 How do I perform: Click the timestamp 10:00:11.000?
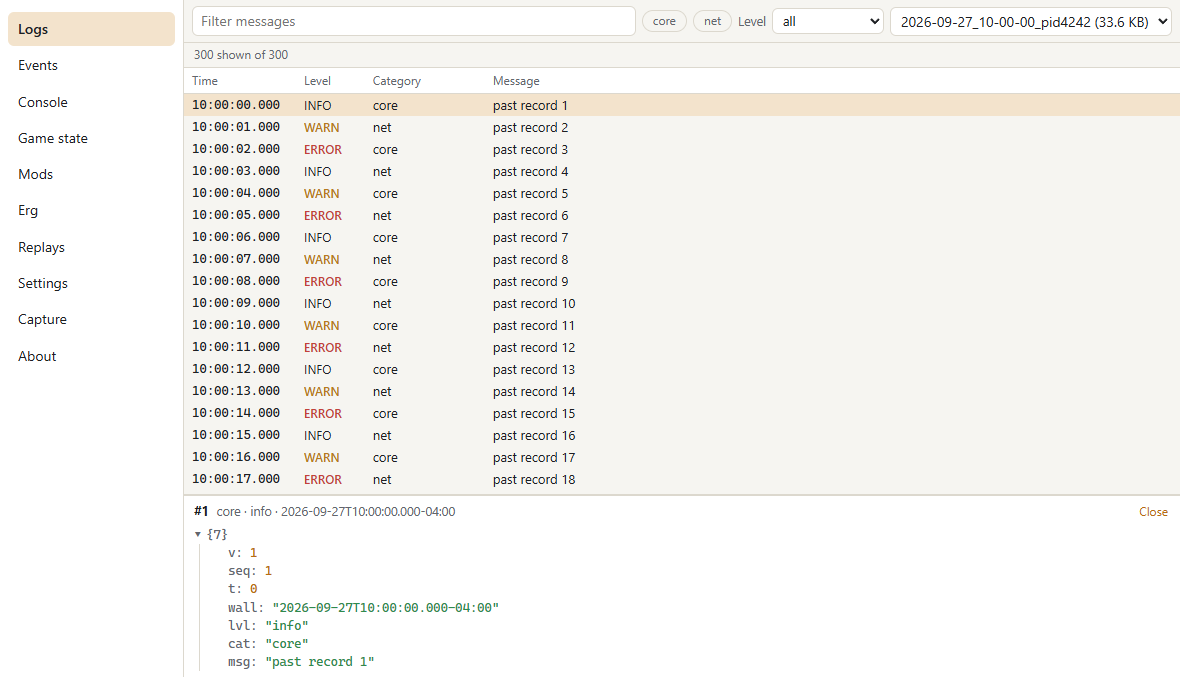click(236, 348)
